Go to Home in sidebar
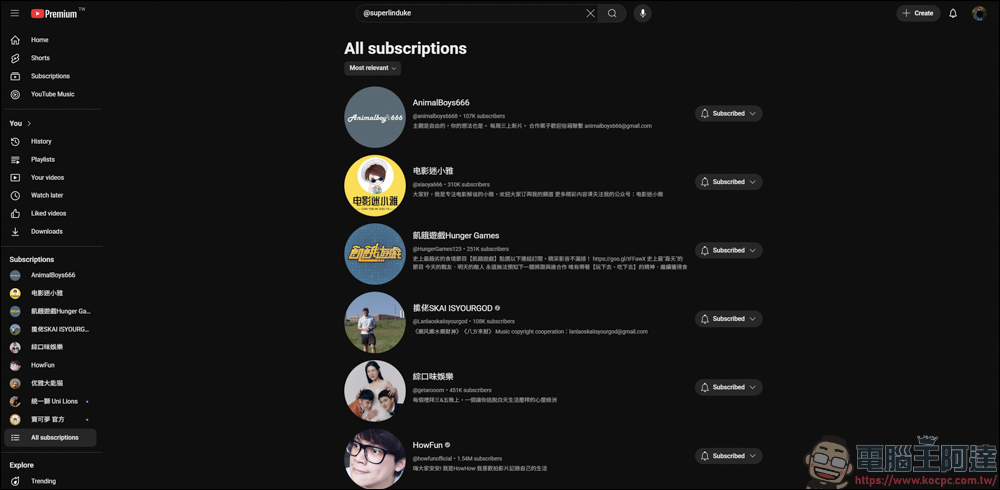This screenshot has height=490, width=1000. [x=50, y=40]
